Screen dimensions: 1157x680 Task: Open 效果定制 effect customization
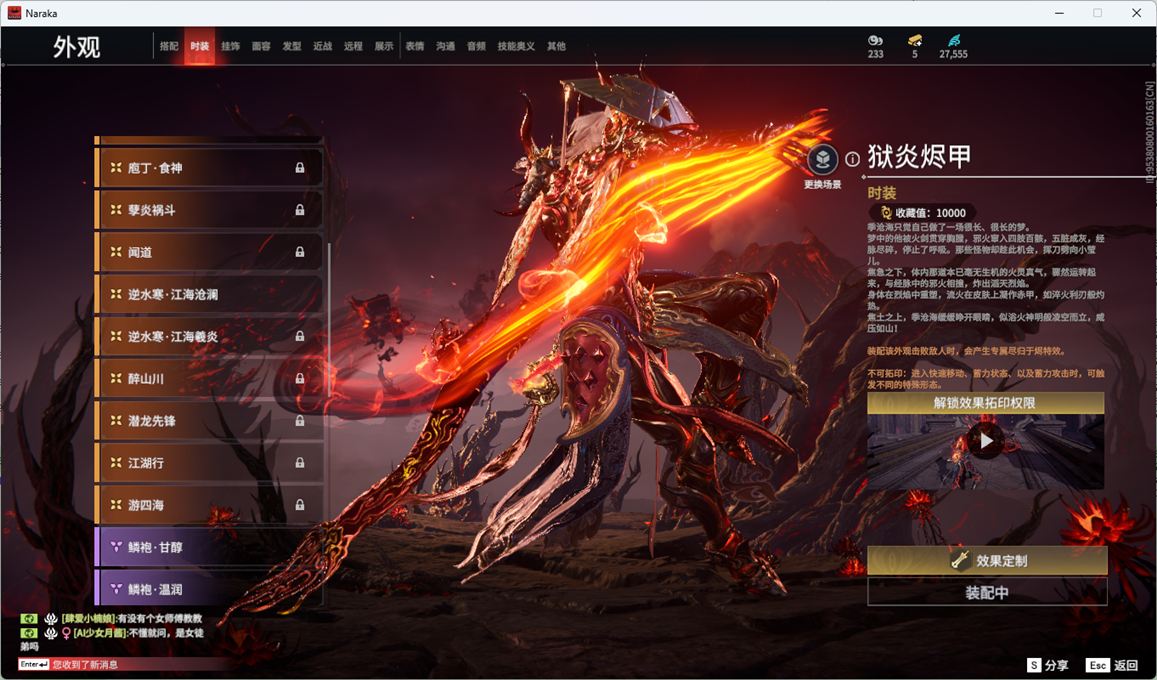[987, 561]
